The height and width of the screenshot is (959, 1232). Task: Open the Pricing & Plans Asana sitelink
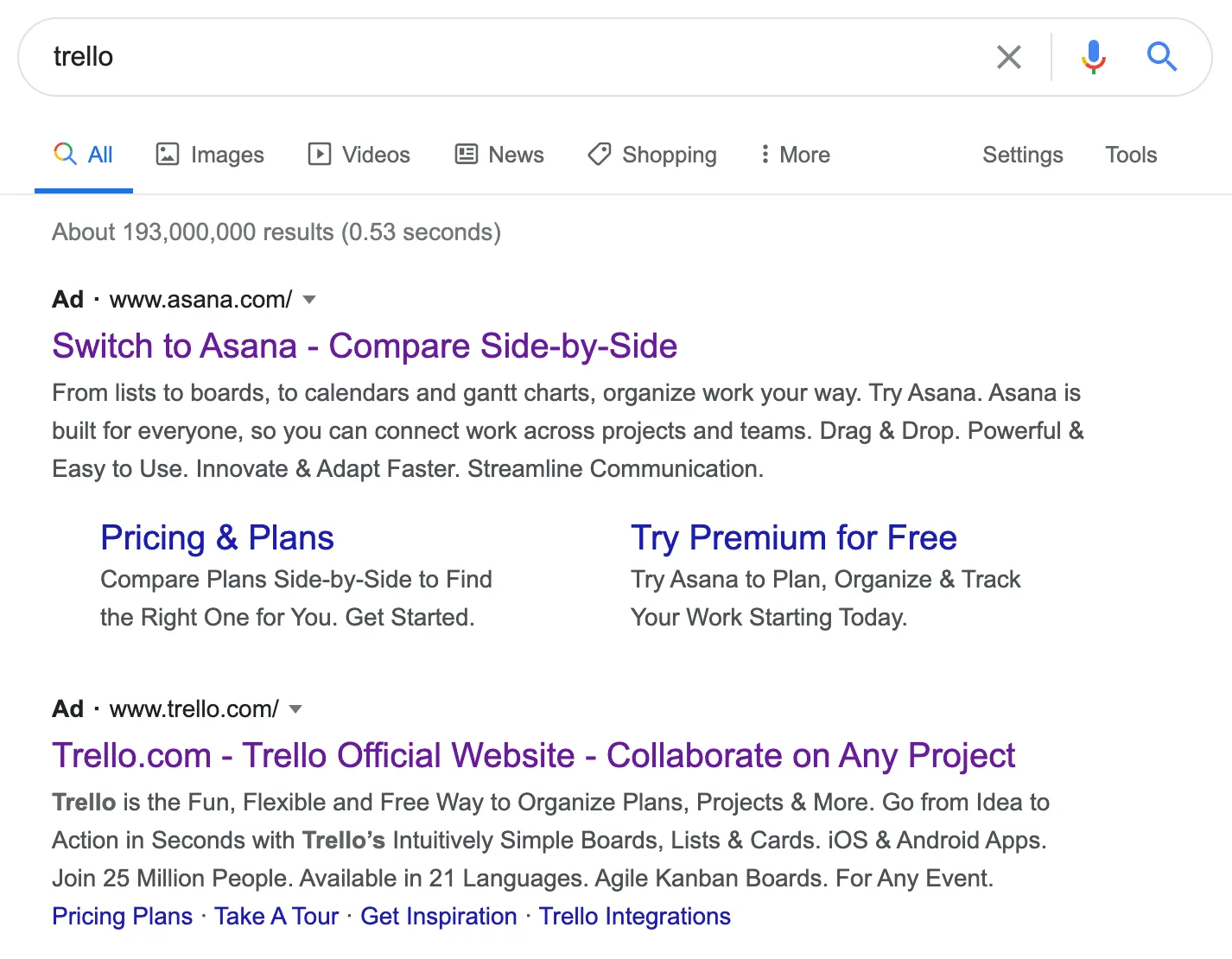pos(217,537)
